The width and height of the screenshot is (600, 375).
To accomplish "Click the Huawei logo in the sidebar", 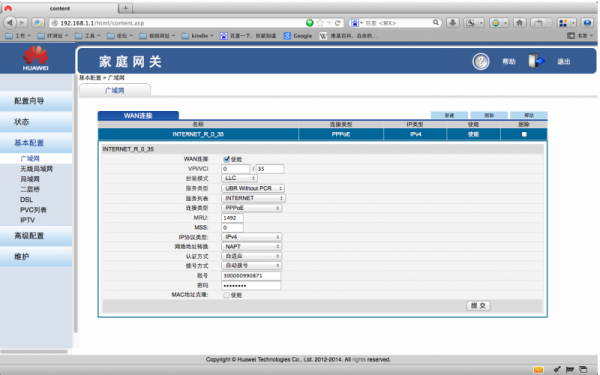I will click(x=36, y=58).
